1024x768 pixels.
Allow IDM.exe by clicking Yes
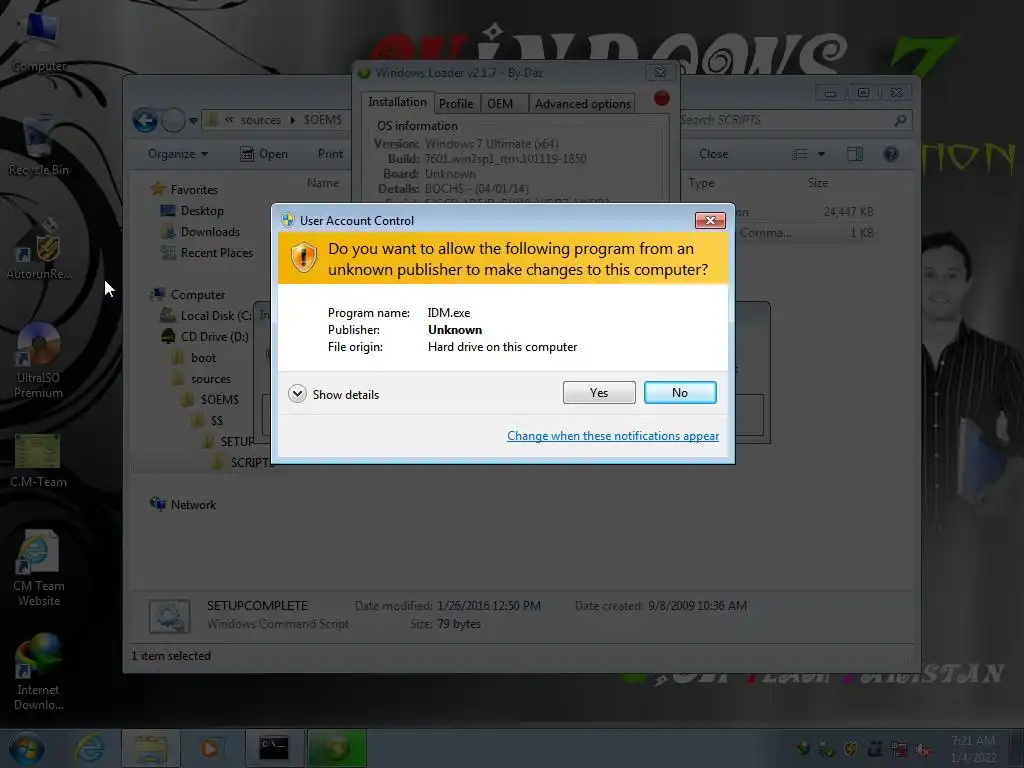(x=599, y=392)
